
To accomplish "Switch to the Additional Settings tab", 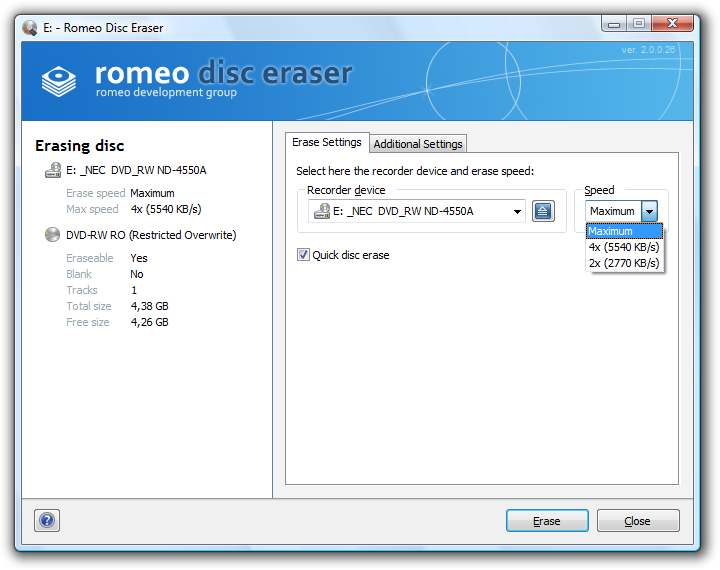I will click(418, 144).
